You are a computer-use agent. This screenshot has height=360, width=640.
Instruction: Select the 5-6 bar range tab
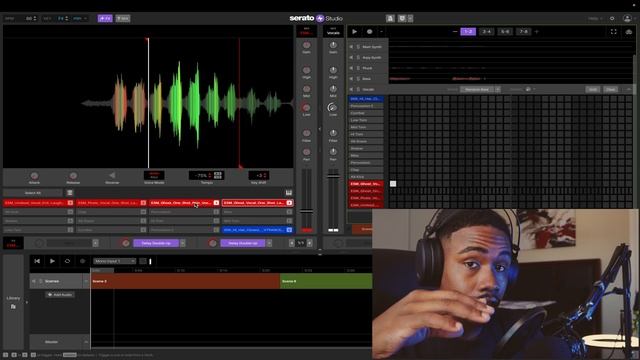click(505, 31)
